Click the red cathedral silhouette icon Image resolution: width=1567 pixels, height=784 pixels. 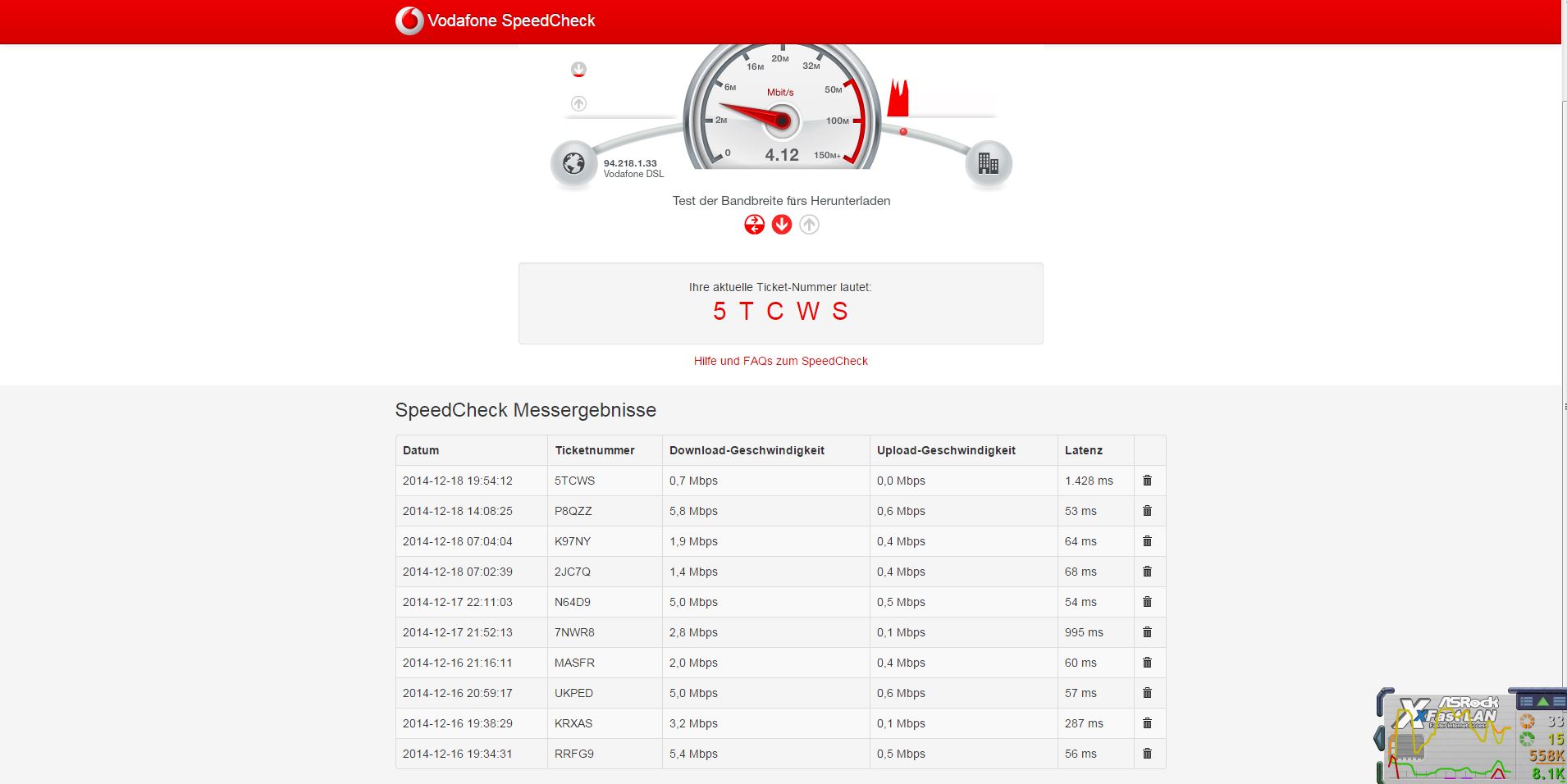coord(898,98)
